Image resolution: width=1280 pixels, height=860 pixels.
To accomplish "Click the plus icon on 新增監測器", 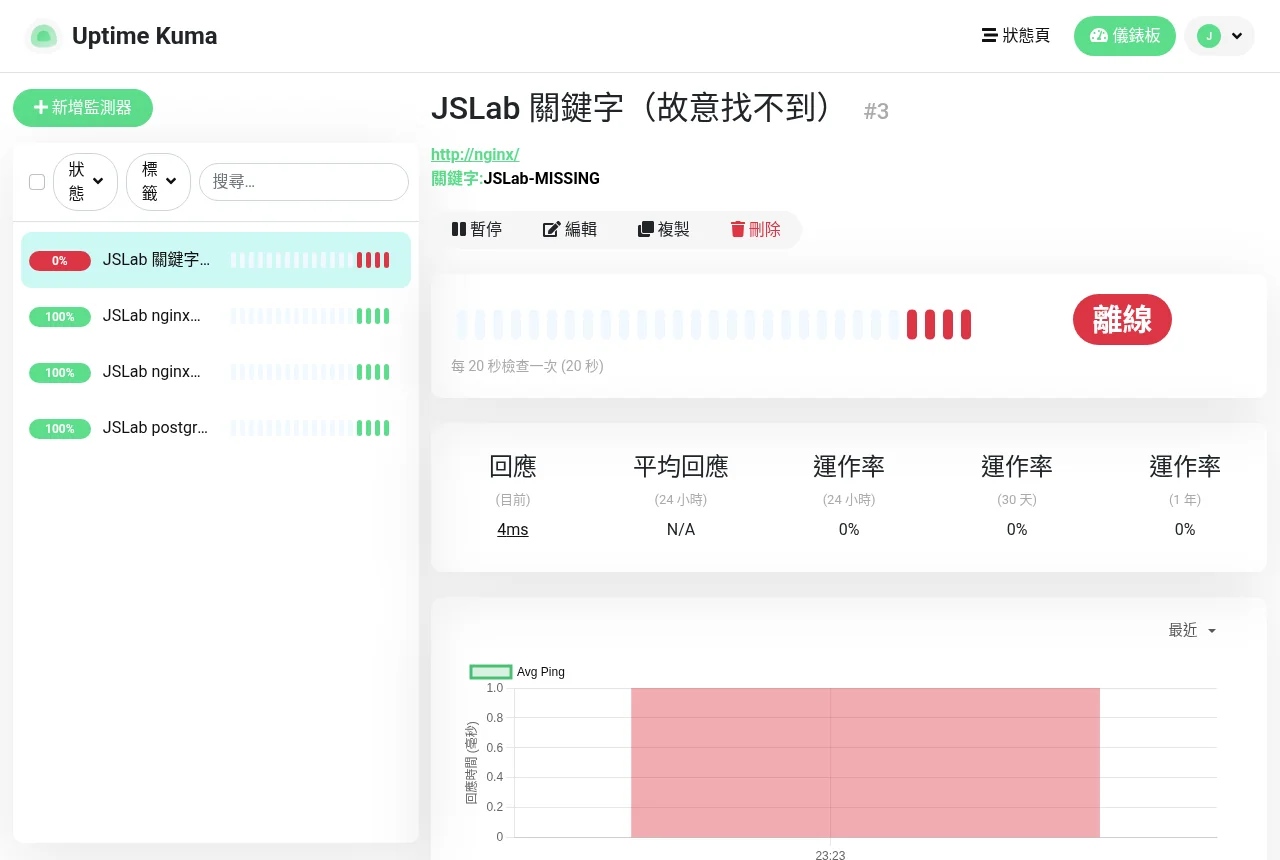I will point(40,107).
